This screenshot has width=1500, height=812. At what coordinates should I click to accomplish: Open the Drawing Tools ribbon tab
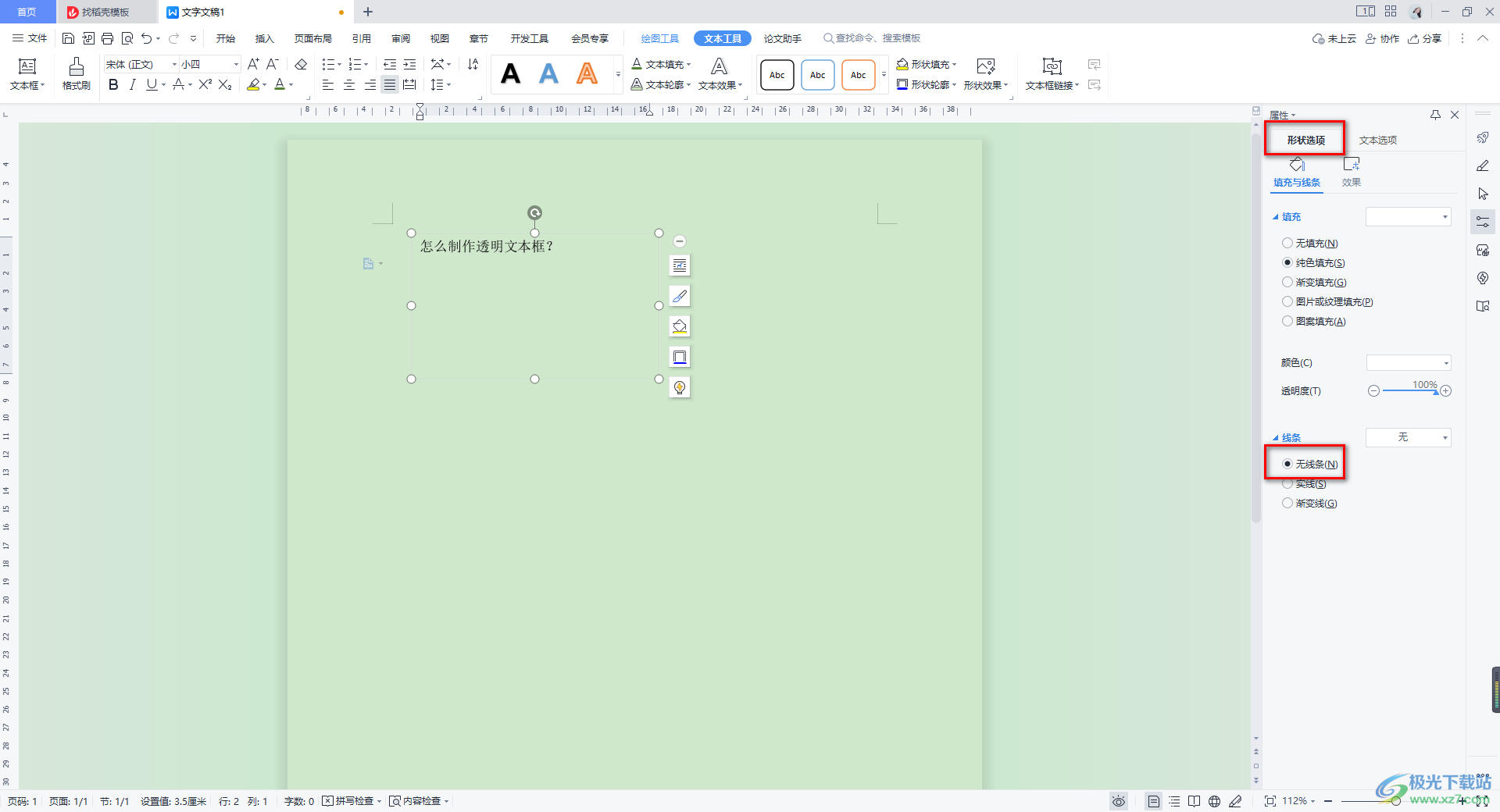[660, 38]
